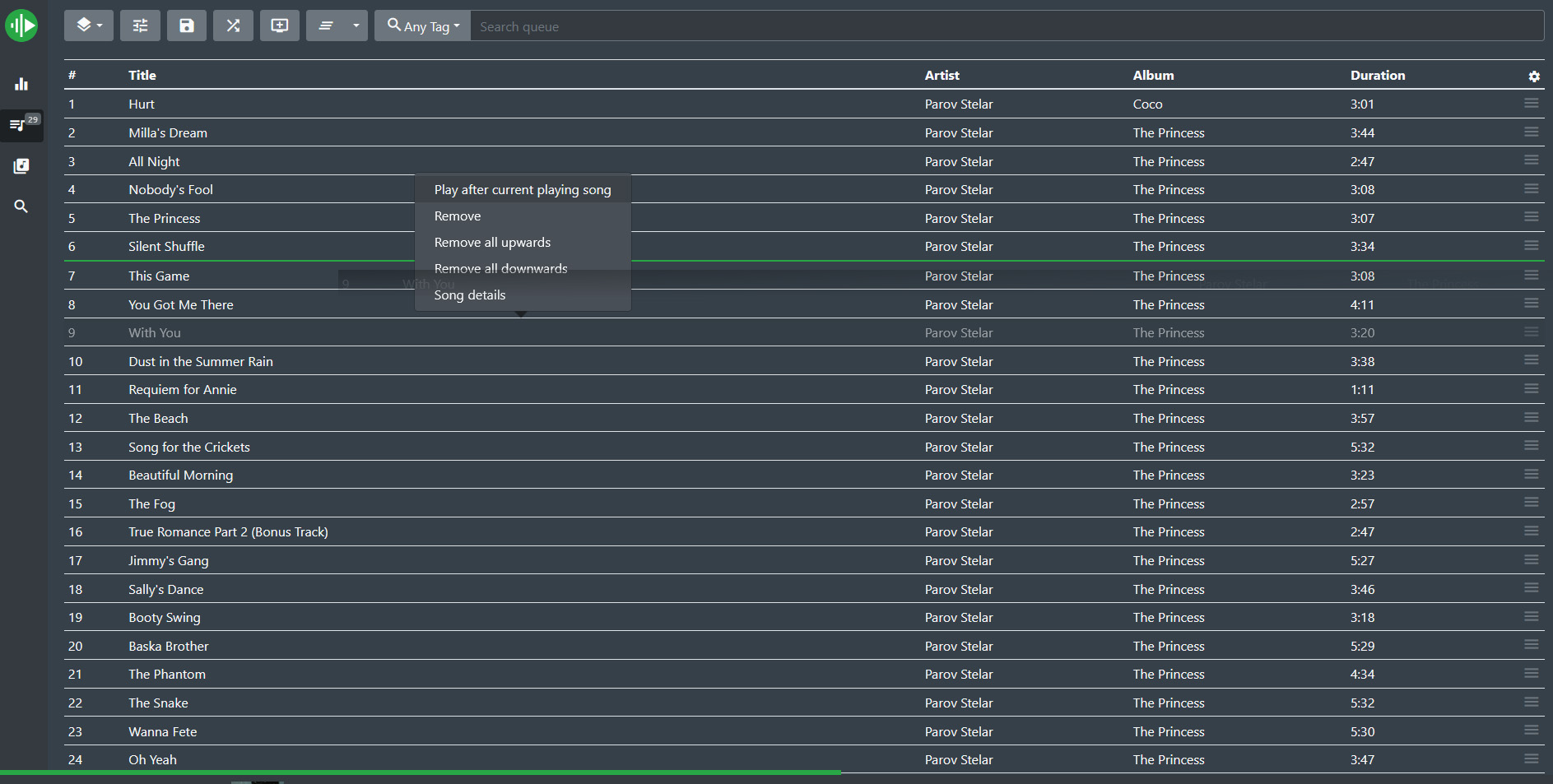Select Remove all upwards
The width and height of the screenshot is (1553, 784).
point(523,243)
